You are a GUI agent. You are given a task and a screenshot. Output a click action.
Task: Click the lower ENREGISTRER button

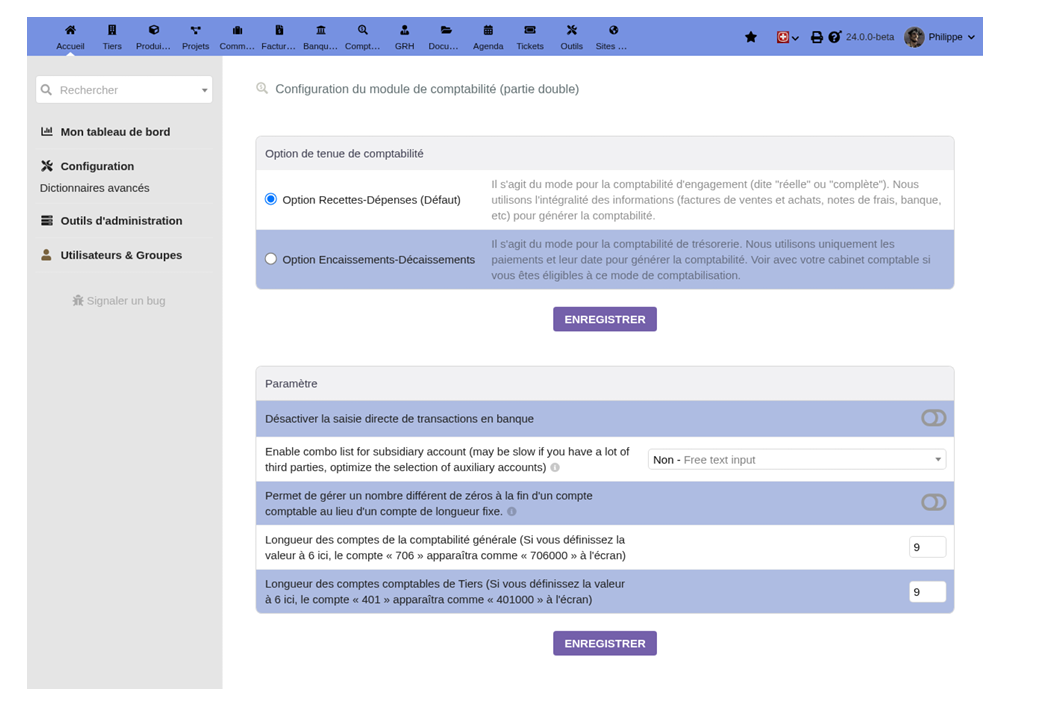tap(605, 643)
